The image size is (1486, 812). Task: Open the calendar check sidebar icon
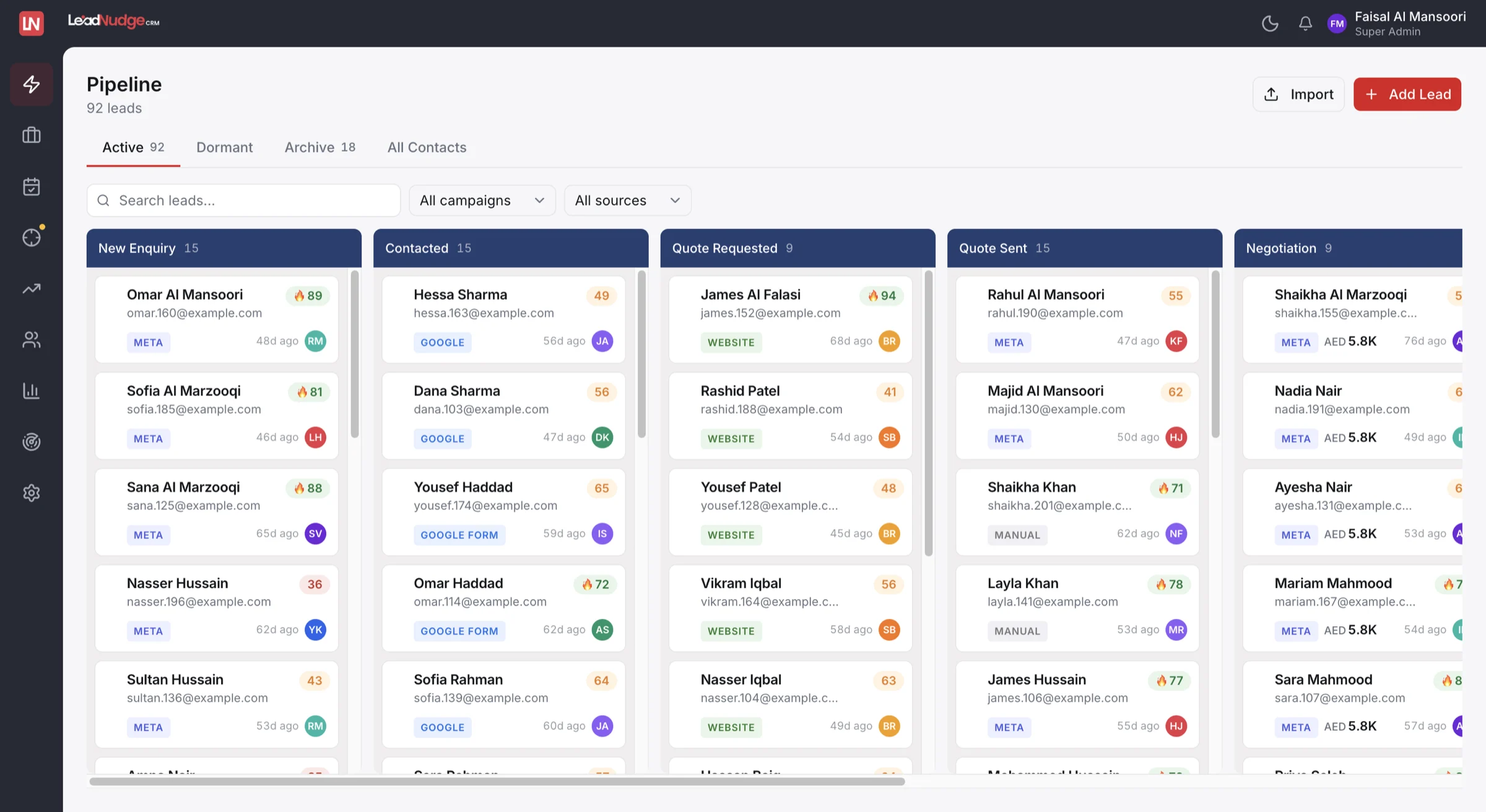click(x=32, y=186)
